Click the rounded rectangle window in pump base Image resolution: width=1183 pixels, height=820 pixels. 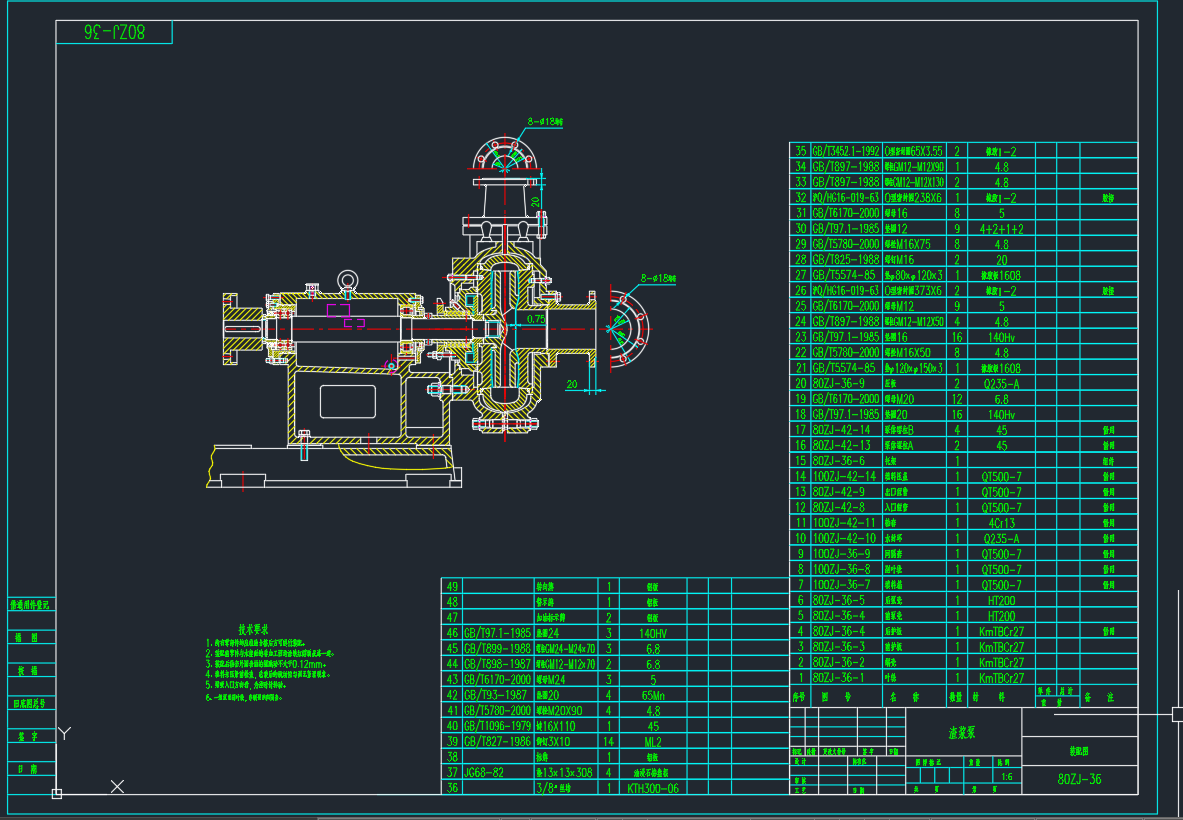(x=348, y=402)
